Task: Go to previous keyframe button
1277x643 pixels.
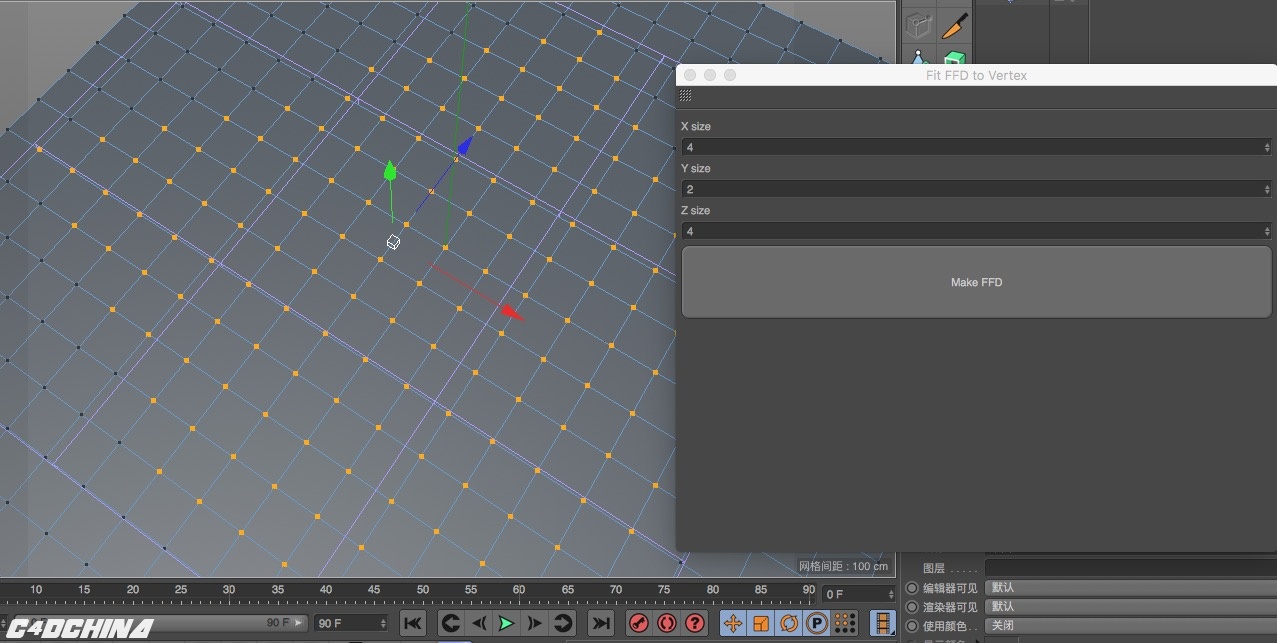Action: point(451,623)
